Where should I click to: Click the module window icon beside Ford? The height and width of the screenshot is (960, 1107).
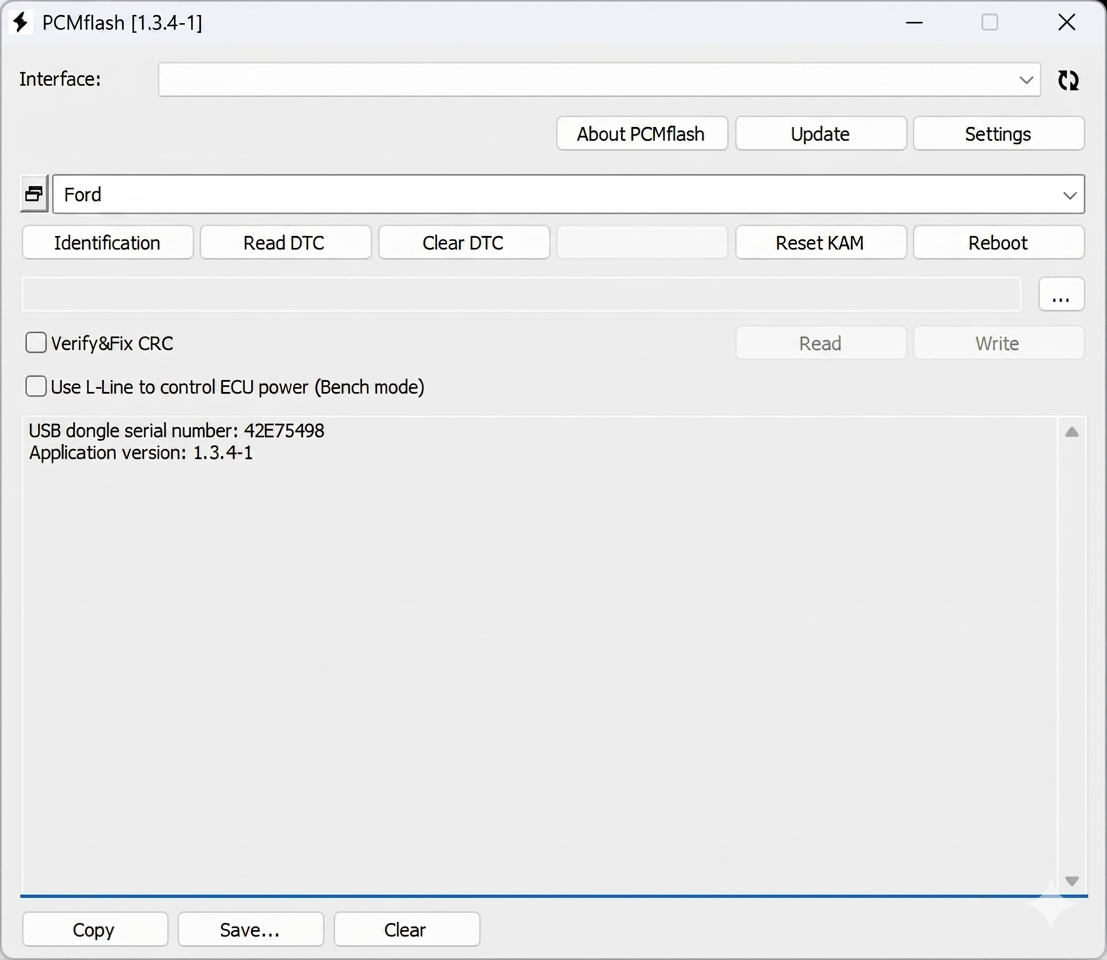click(34, 193)
